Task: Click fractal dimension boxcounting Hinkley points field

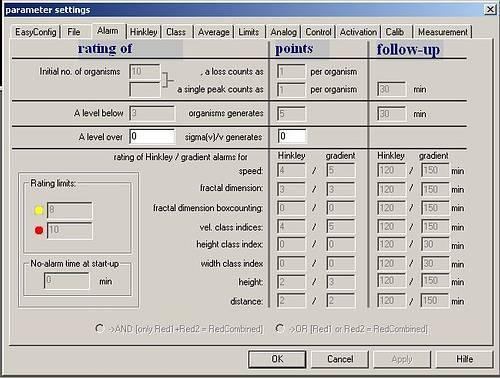Action: coord(291,208)
